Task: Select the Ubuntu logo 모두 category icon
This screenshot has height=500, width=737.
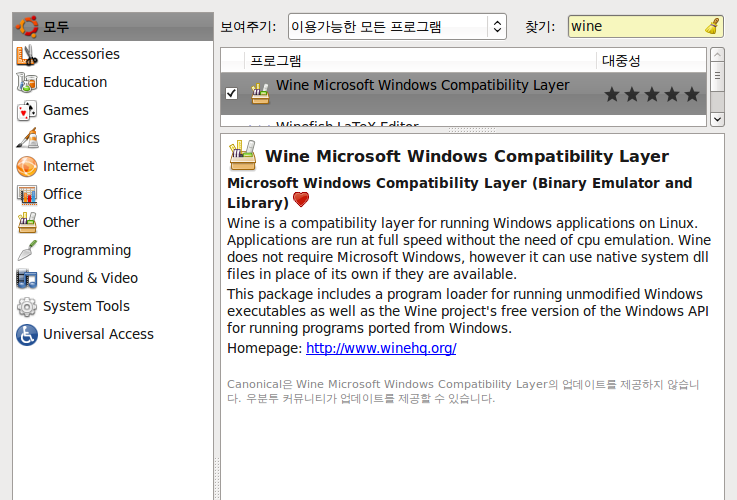Action: click(27, 26)
